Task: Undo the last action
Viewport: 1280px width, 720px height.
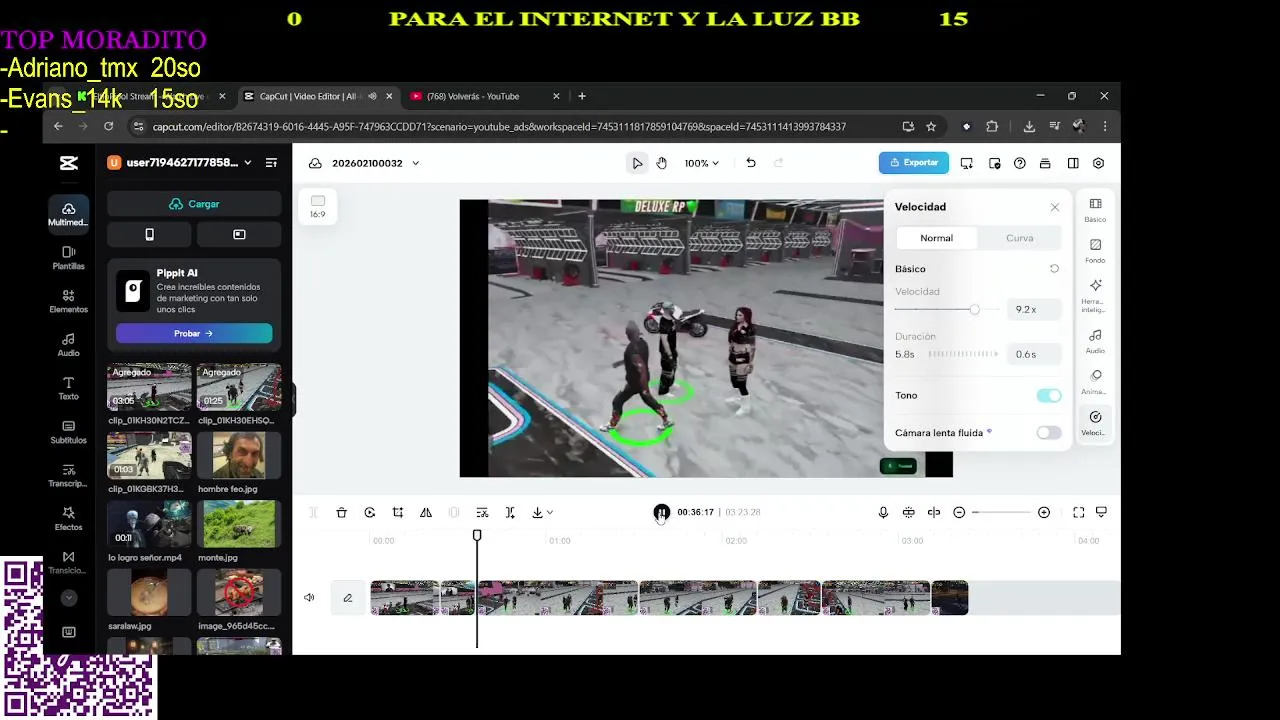Action: pos(751,163)
